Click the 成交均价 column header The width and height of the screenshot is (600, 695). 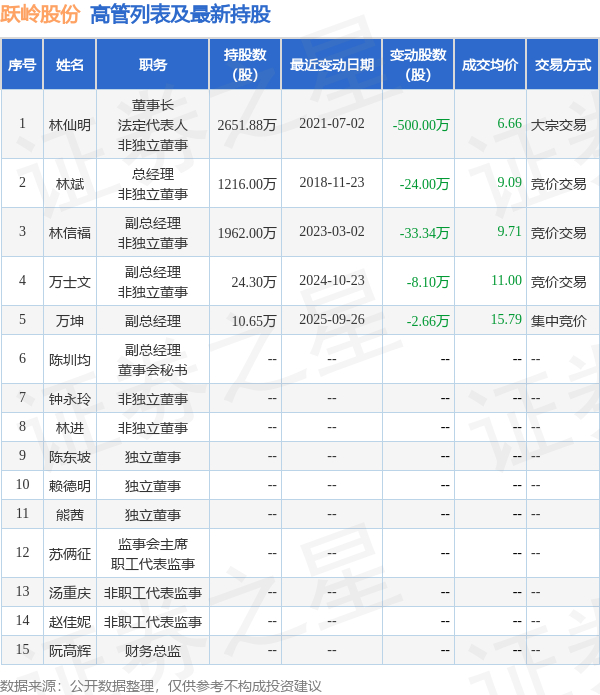coord(490,65)
